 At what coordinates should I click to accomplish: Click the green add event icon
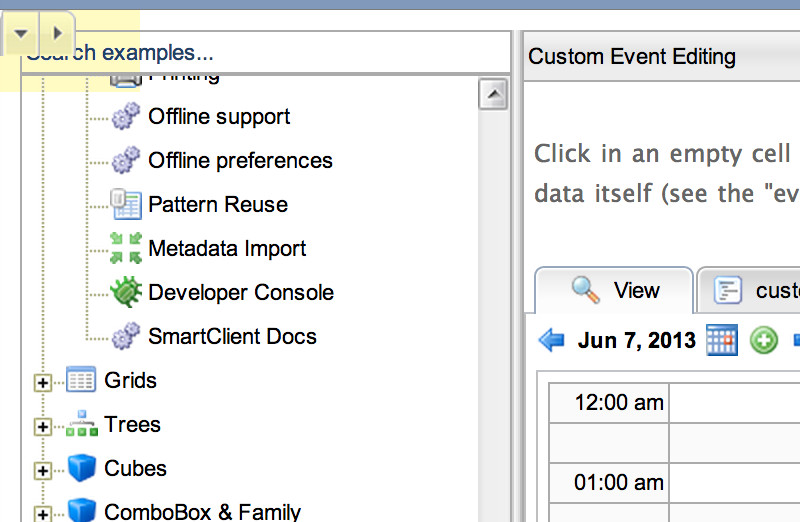coord(763,340)
